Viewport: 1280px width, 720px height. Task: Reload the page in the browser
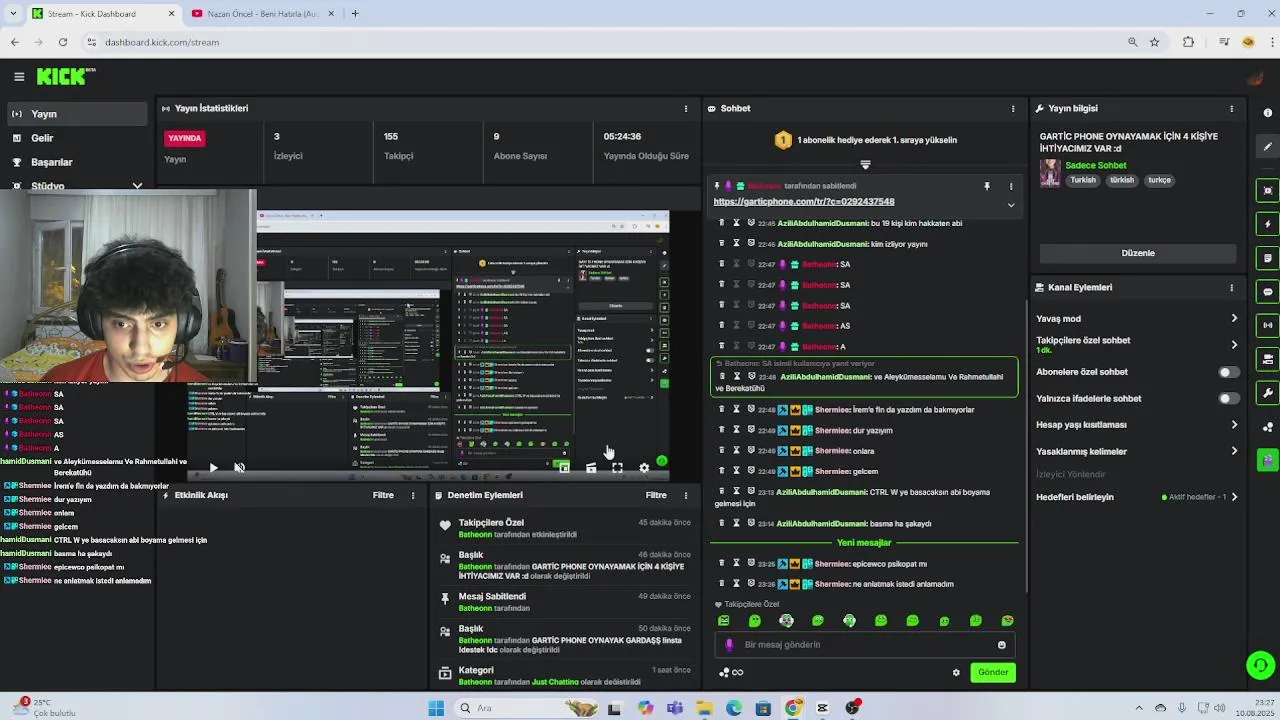(63, 42)
